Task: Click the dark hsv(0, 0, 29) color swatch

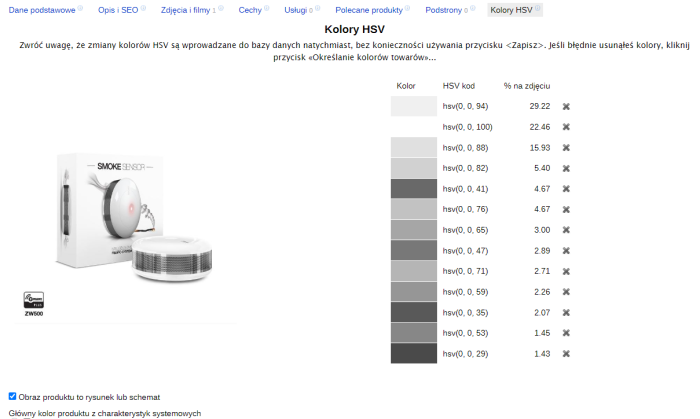Action: [x=414, y=354]
